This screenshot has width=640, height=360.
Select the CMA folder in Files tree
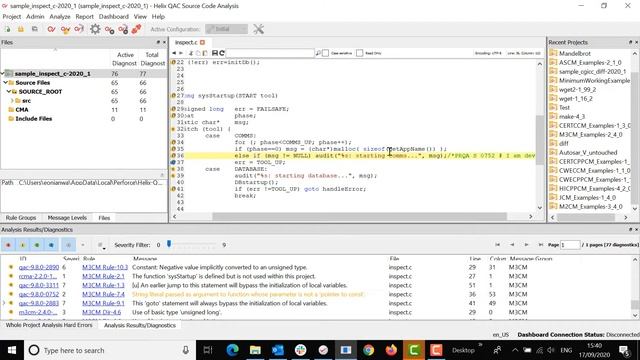[22, 109]
